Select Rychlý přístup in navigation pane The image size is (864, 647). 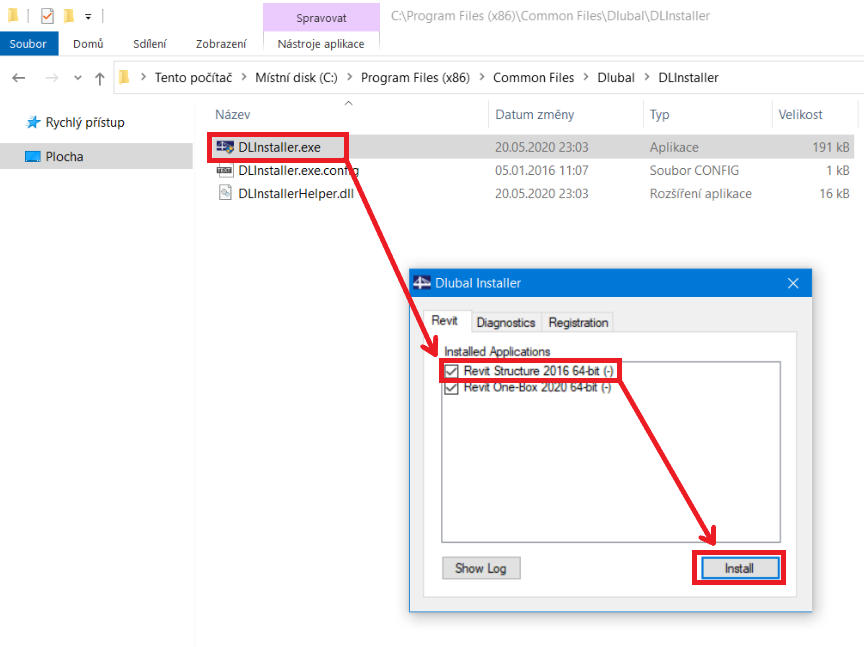[84, 122]
